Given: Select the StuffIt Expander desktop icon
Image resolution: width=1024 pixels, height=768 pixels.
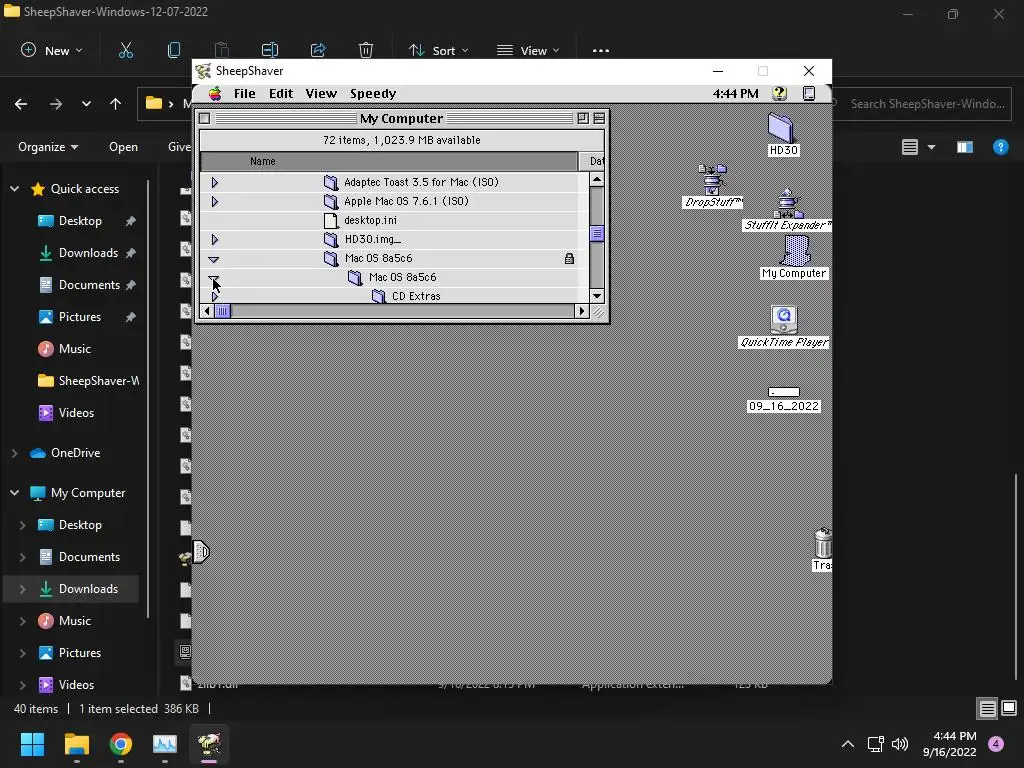Looking at the screenshot, I should [x=788, y=204].
